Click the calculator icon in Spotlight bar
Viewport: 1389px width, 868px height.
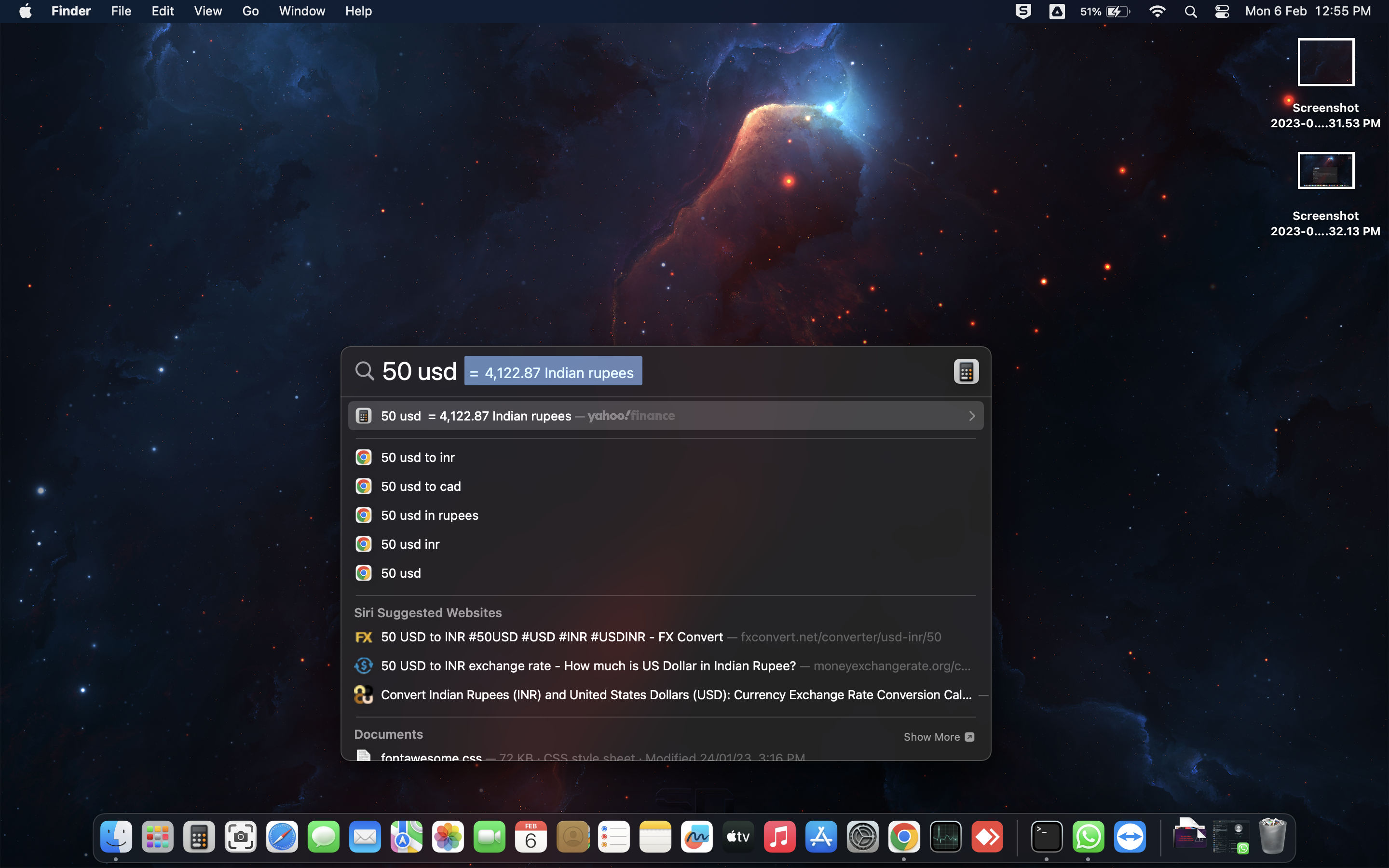pyautogui.click(x=966, y=371)
